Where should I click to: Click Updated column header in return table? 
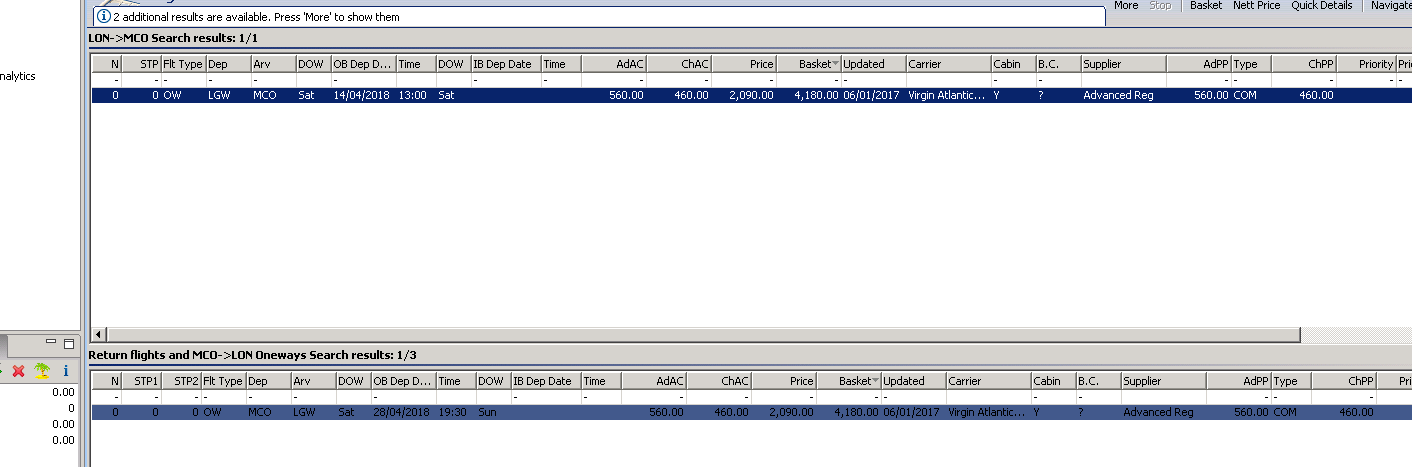[x=913, y=381]
